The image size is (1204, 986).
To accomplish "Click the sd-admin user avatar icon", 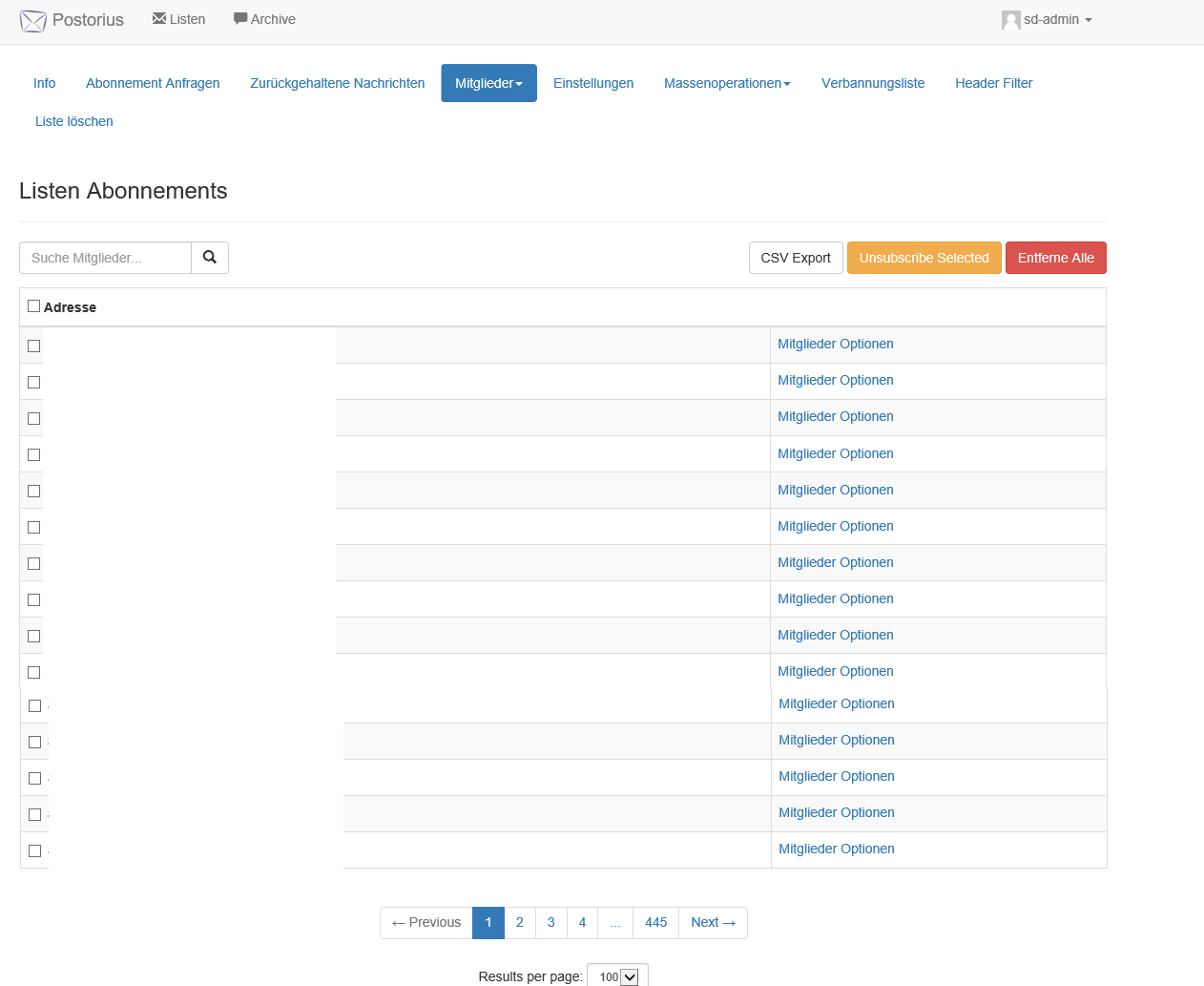I will click(1010, 20).
